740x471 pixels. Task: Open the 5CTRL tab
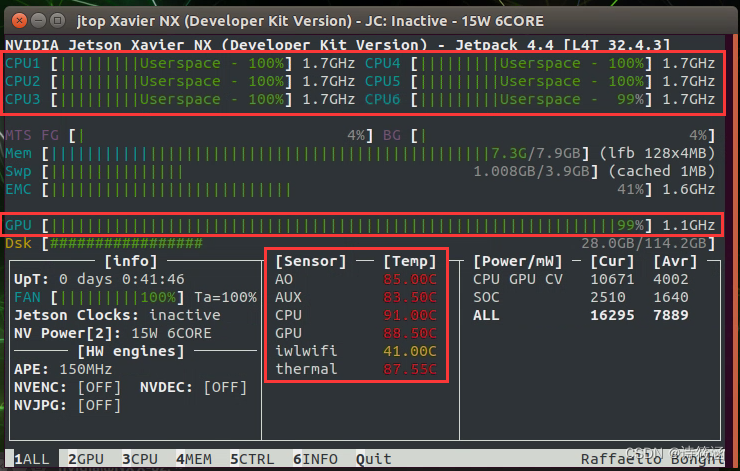point(252,459)
